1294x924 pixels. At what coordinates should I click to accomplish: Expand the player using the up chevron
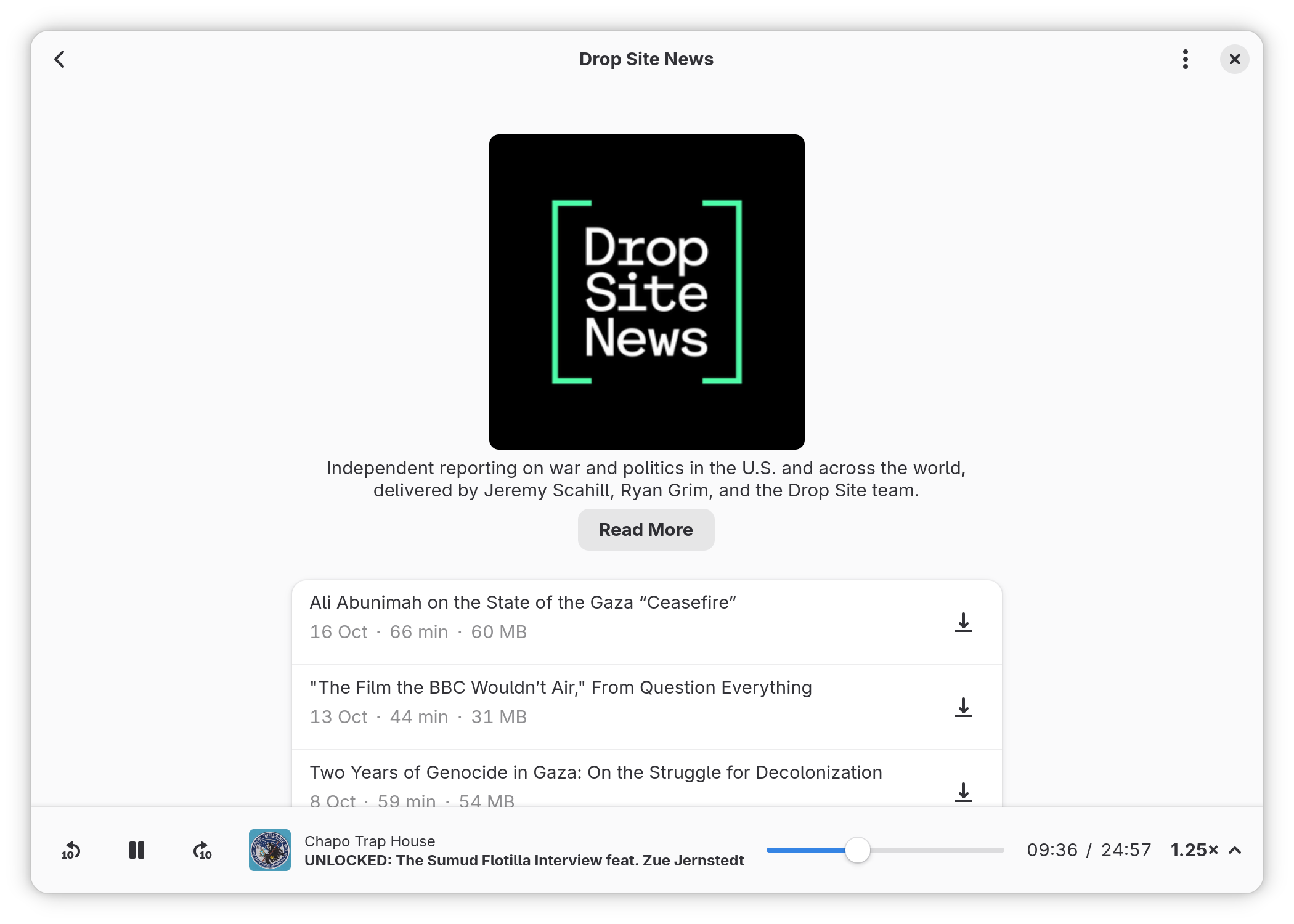point(1235,850)
